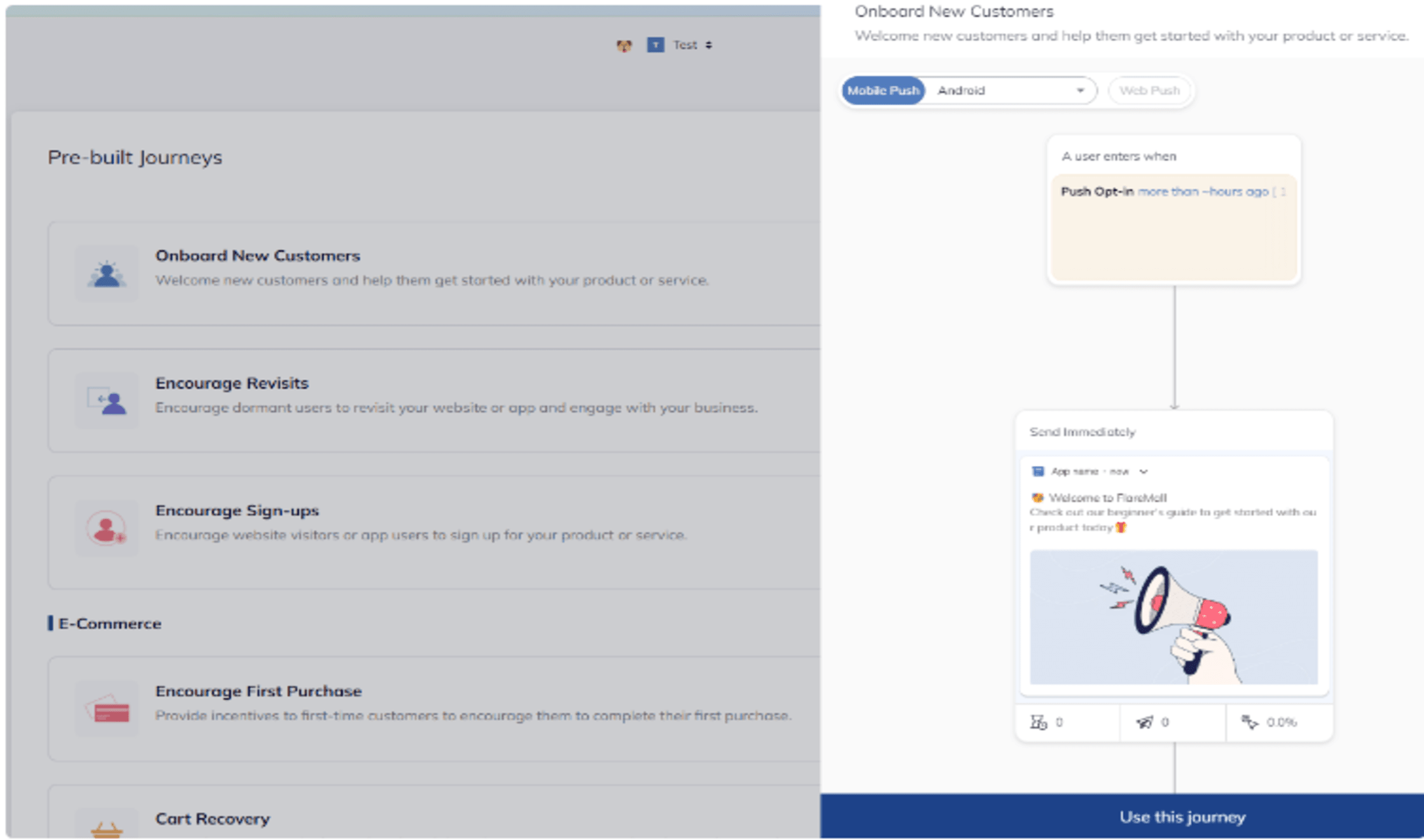
Task: Select the Encourage Sign-ups person icon
Action: coord(105,527)
